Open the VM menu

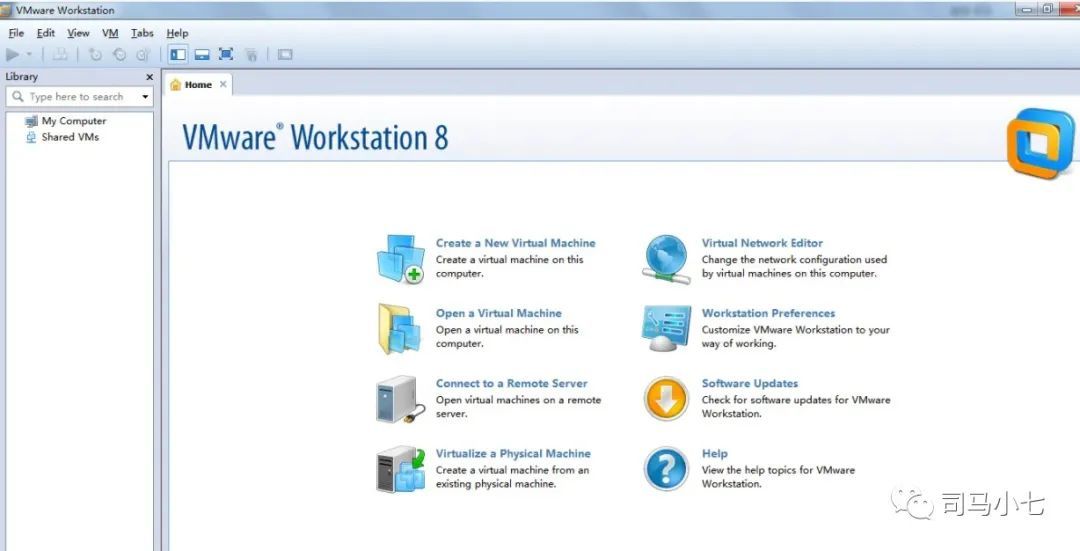tap(110, 33)
